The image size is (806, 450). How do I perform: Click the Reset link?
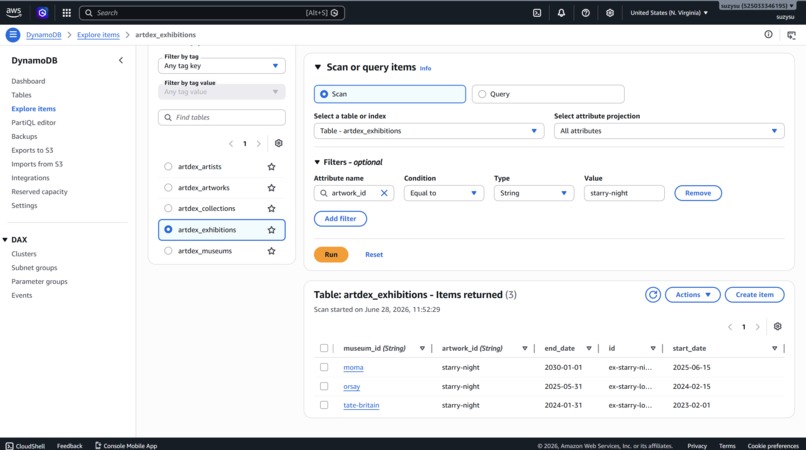point(374,255)
